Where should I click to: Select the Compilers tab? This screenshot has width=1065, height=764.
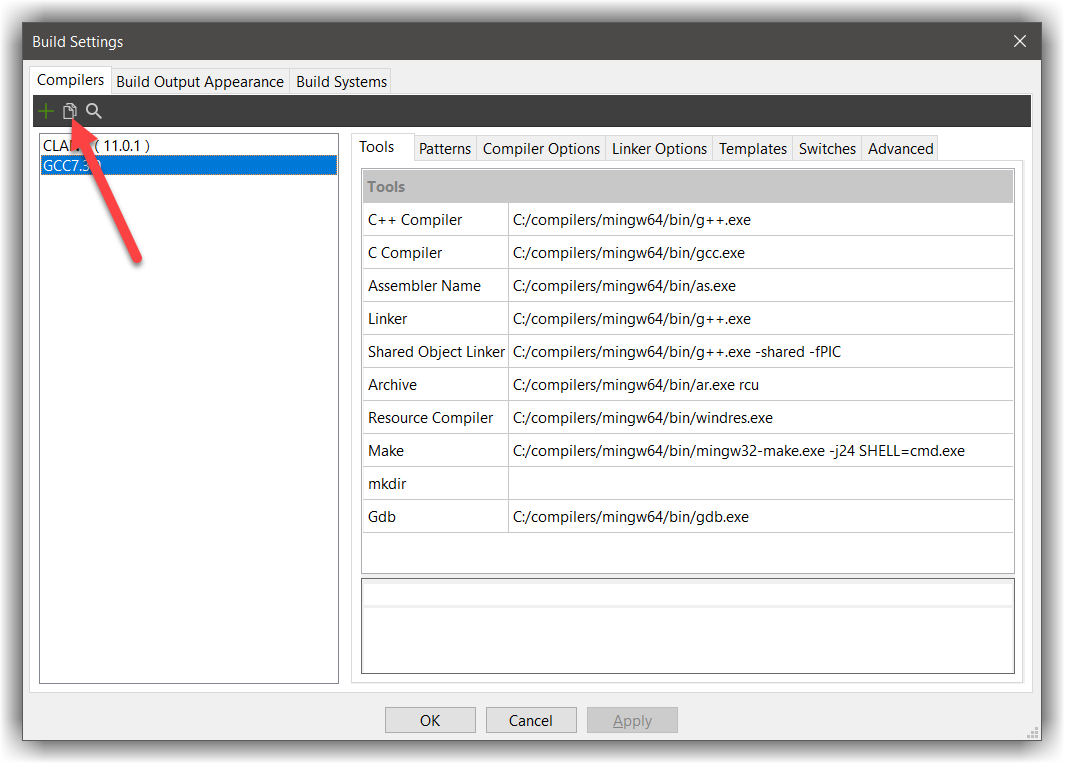[70, 79]
